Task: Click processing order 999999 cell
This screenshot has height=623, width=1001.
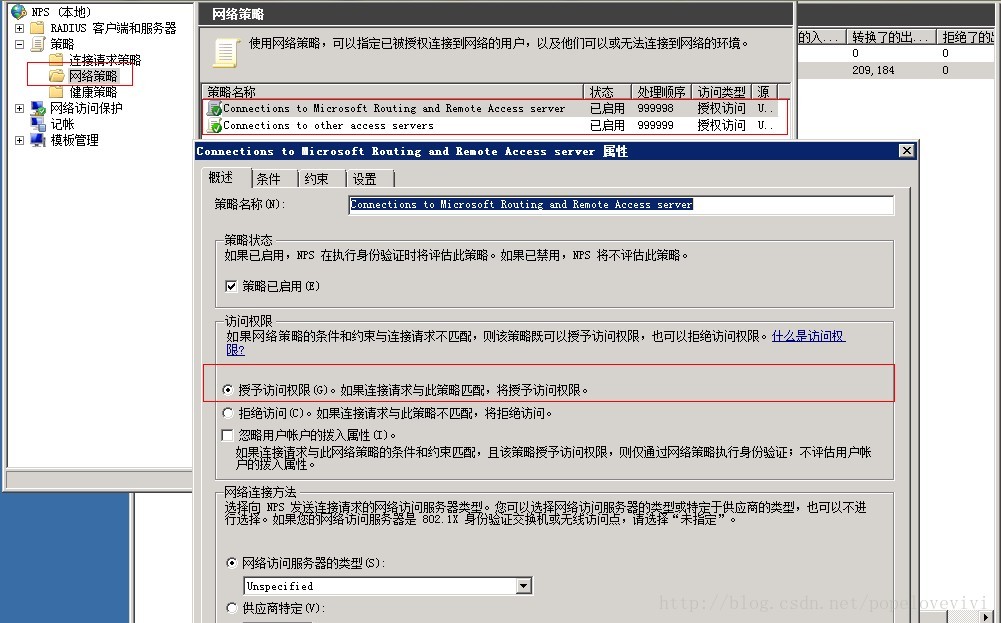Action: [655, 126]
